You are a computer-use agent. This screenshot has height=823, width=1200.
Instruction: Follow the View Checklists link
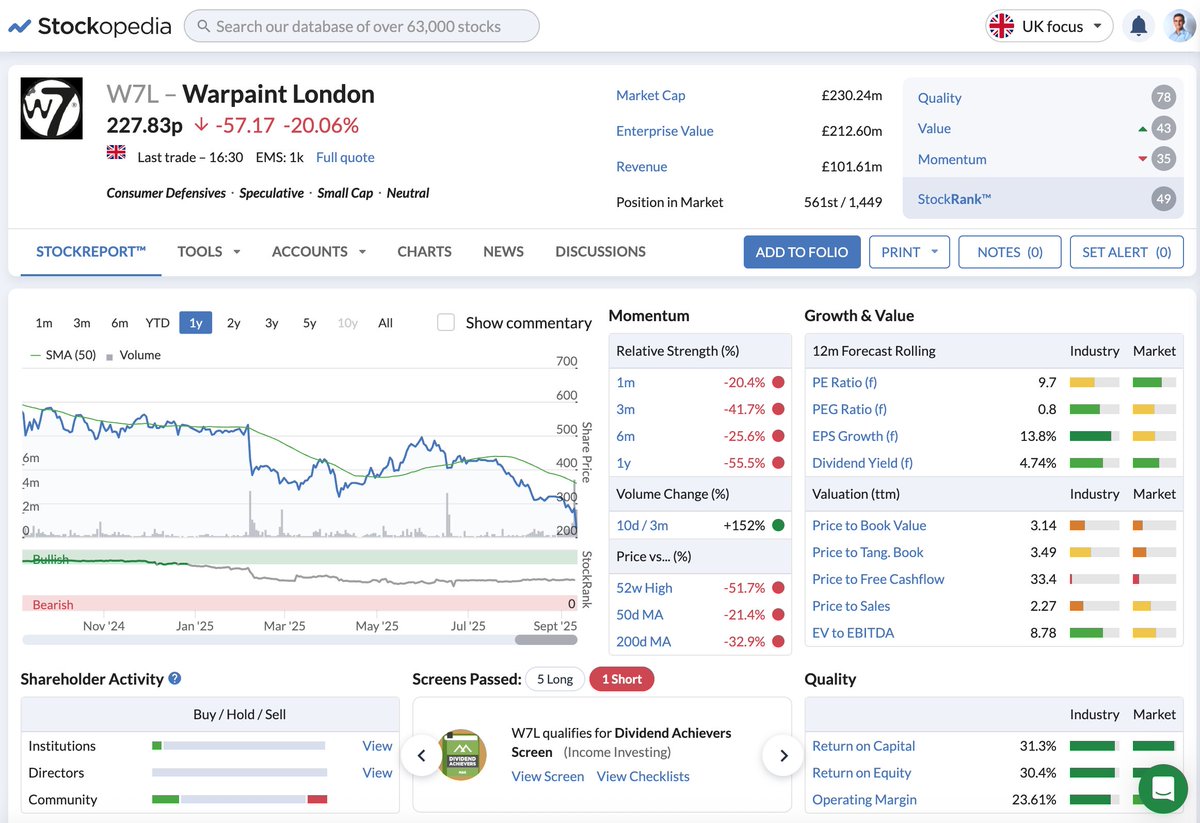643,776
